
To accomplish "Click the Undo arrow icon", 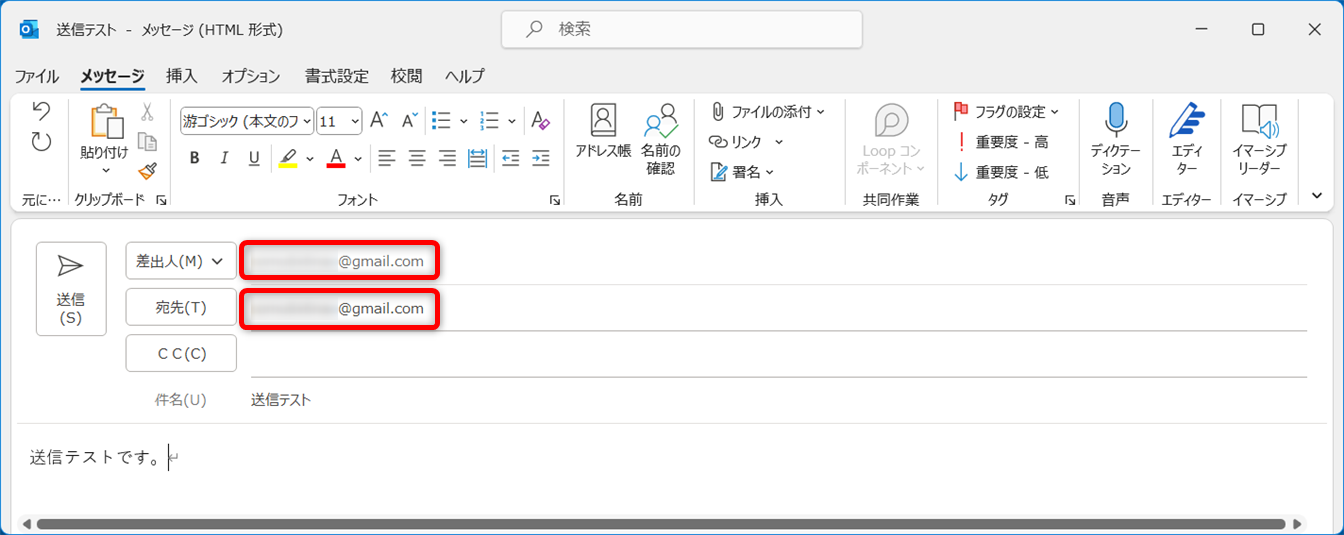I will pyautogui.click(x=41, y=110).
